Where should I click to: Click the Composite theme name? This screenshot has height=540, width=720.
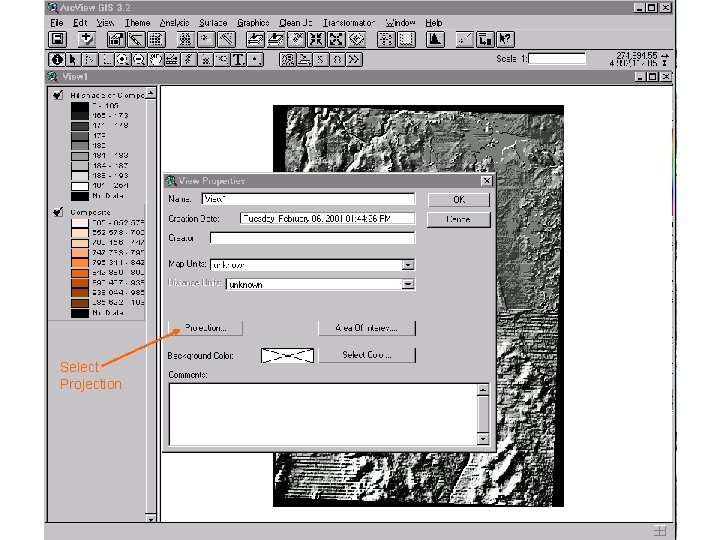pos(90,212)
